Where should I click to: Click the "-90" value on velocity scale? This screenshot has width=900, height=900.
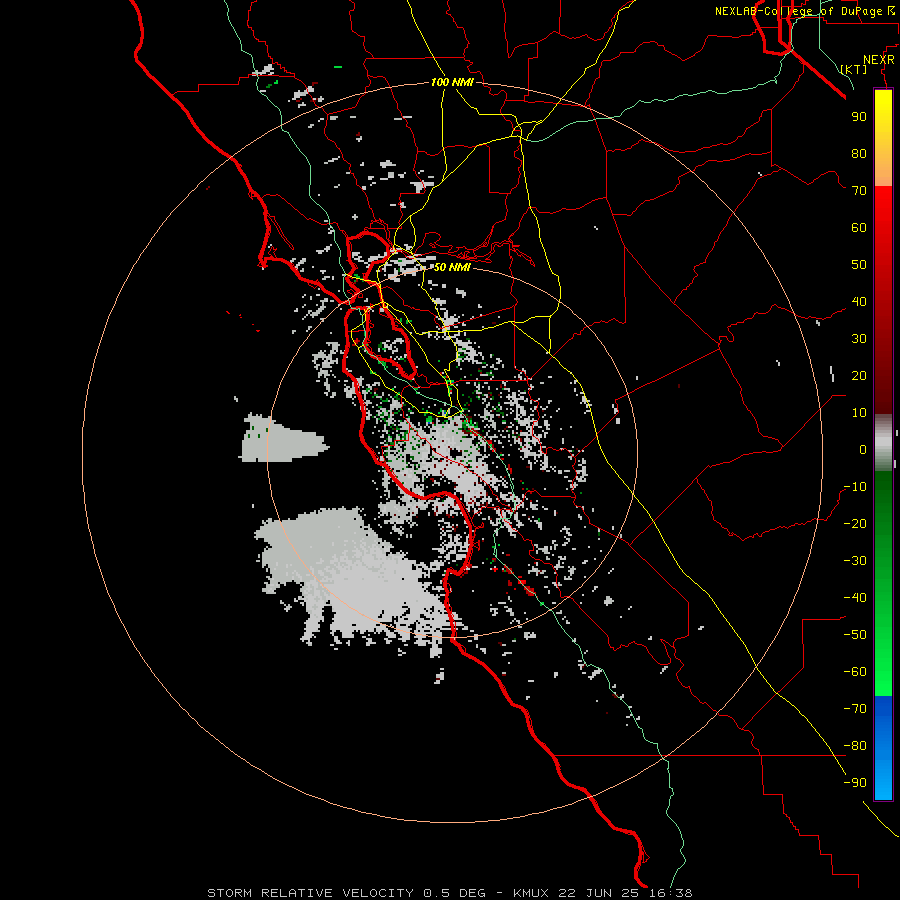855,783
